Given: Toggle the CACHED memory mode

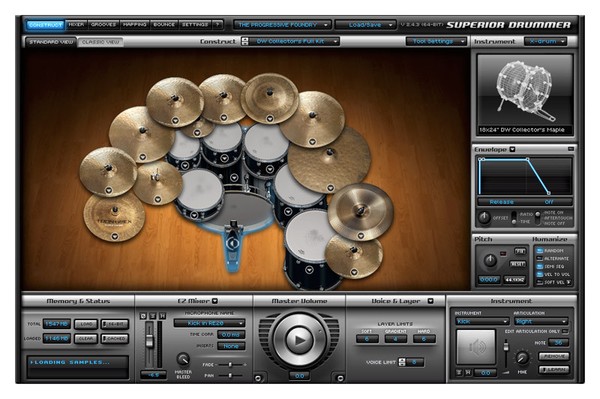Looking at the screenshot, I should click(114, 339).
